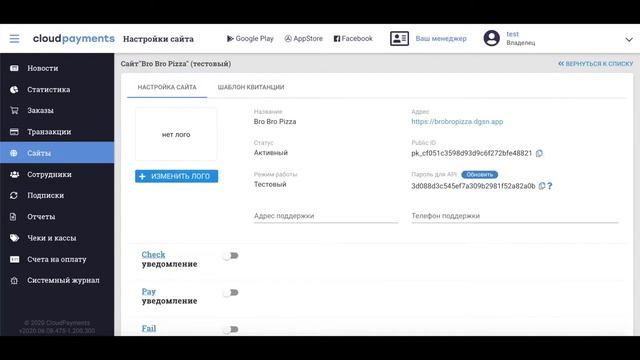Open Сотрудники in the sidebar
The image size is (640, 360).
pos(49,174)
